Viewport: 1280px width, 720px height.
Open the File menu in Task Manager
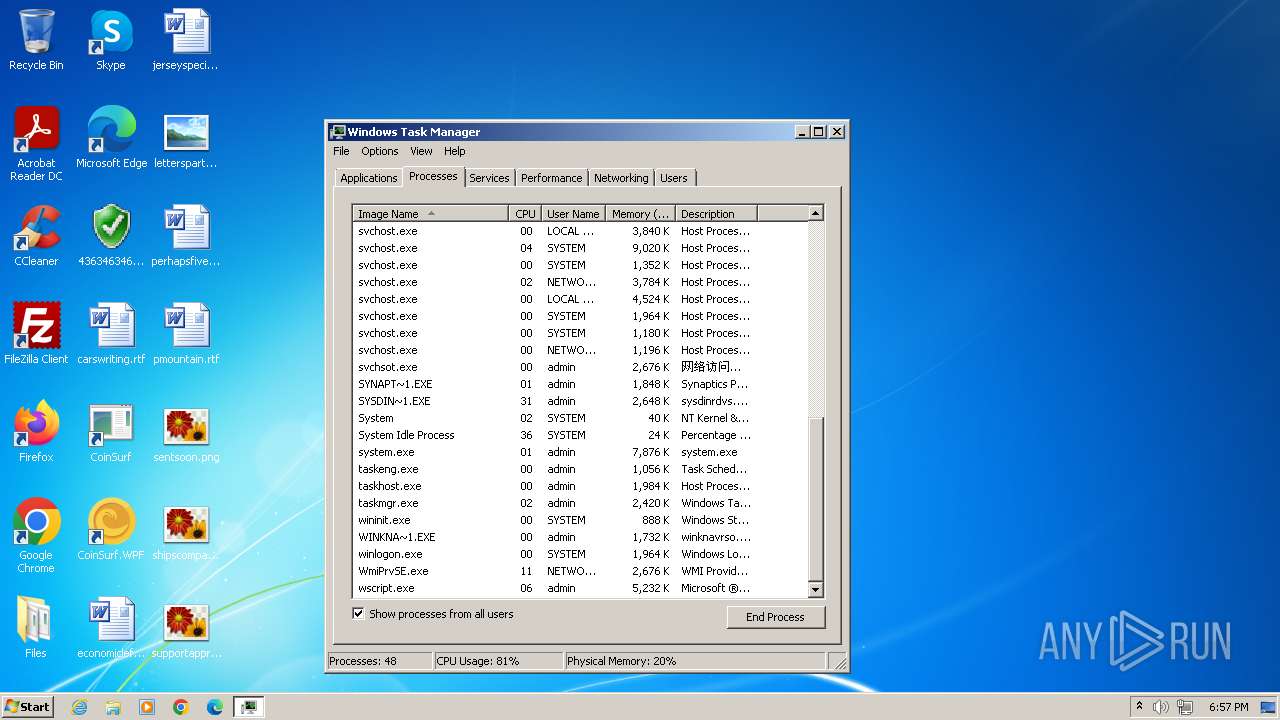(341, 151)
